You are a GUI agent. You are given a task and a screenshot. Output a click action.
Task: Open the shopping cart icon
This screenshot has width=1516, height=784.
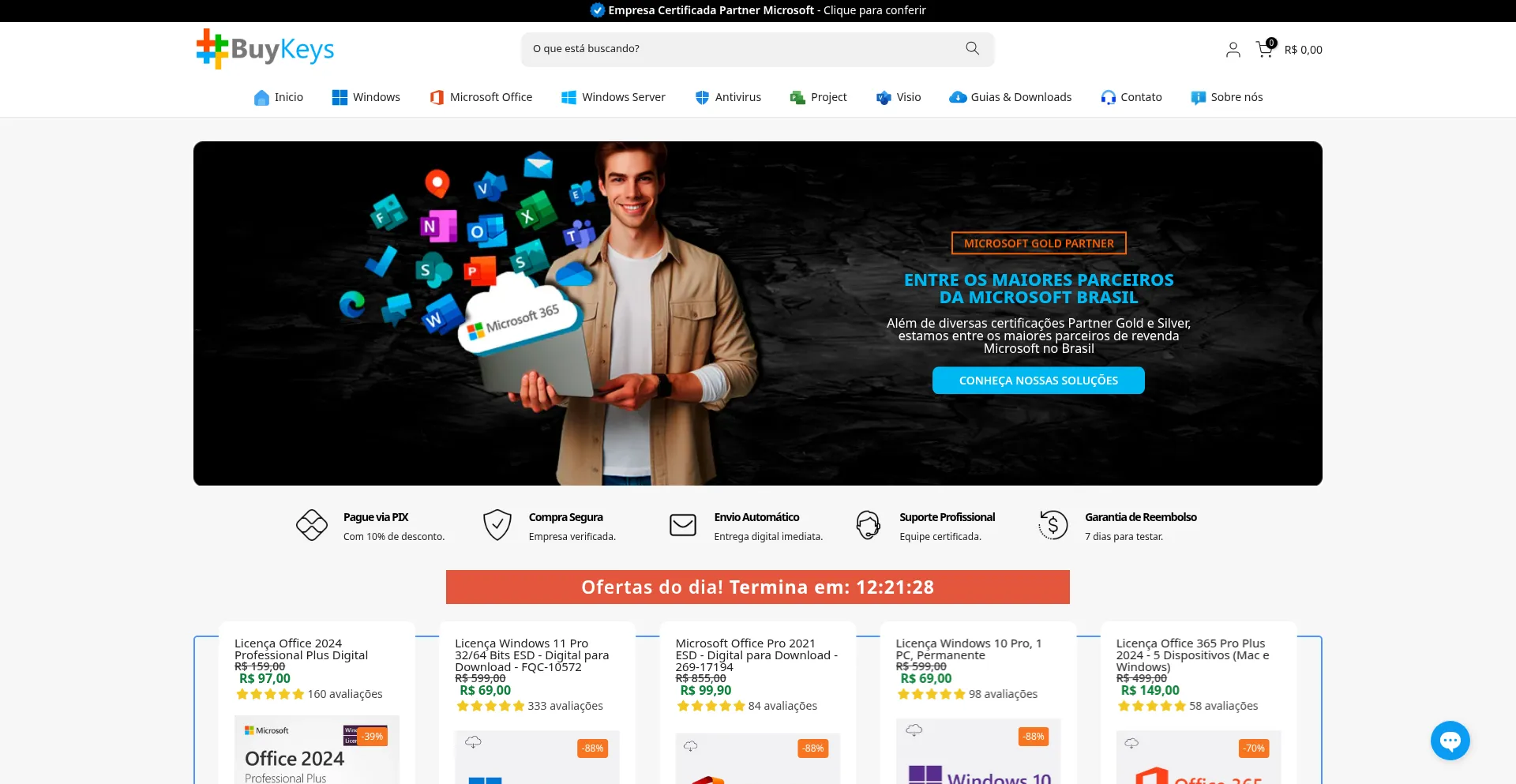pos(1265,49)
